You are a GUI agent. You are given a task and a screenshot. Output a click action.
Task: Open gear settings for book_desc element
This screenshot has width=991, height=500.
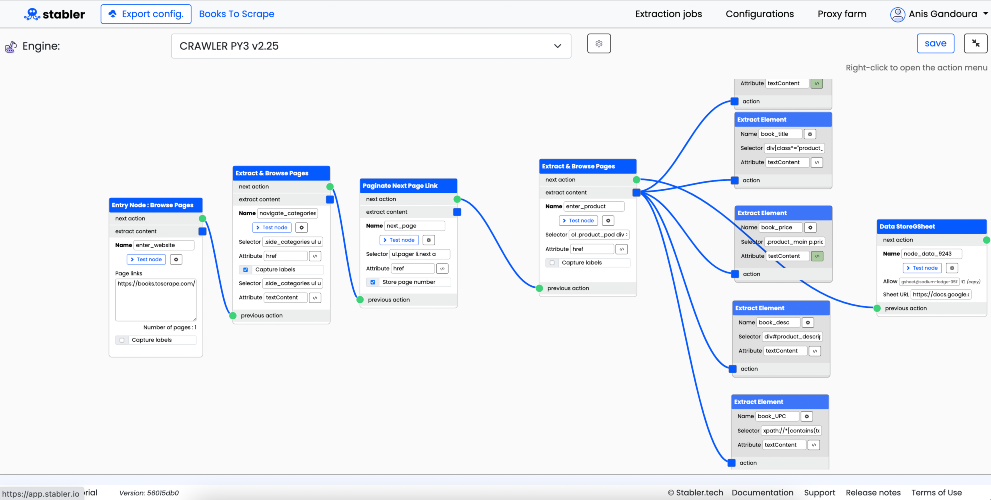click(808, 322)
